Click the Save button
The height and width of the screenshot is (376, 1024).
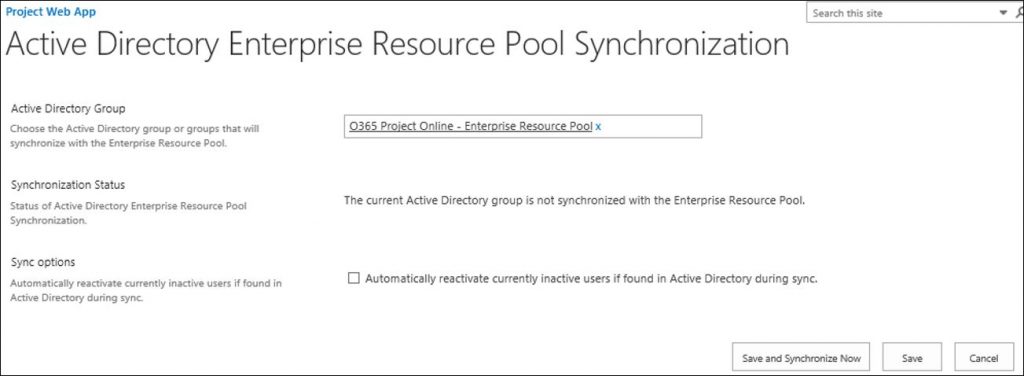[912, 358]
